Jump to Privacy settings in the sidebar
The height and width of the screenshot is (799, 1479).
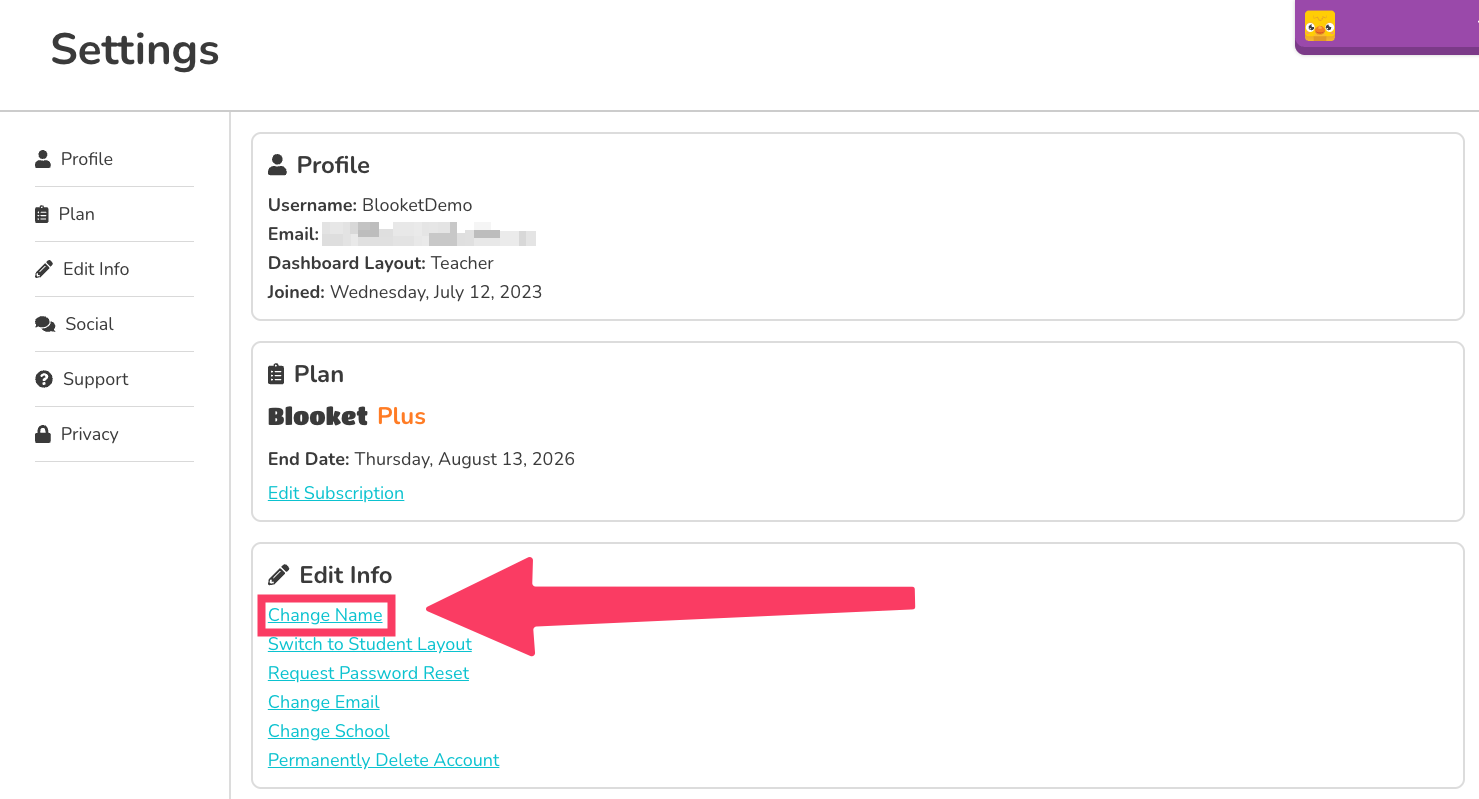[89, 434]
